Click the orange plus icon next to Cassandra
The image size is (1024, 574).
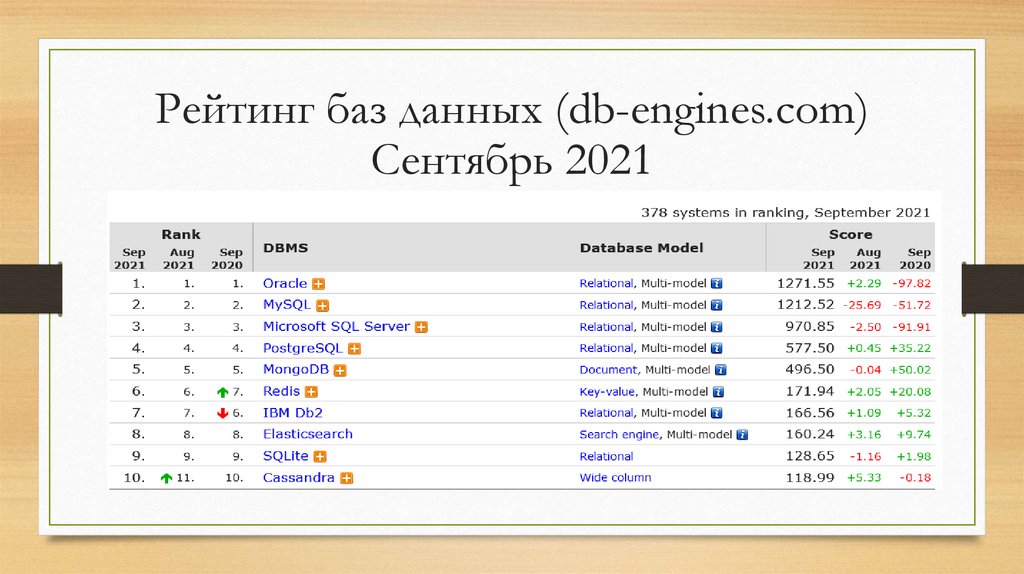click(x=347, y=478)
